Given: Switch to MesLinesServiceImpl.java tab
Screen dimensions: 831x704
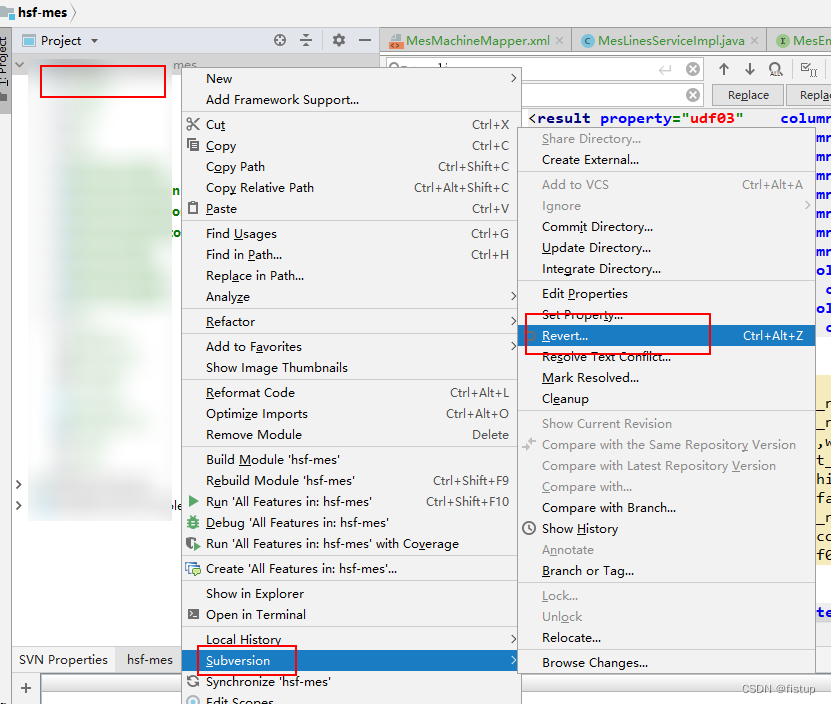Looking at the screenshot, I should (670, 40).
